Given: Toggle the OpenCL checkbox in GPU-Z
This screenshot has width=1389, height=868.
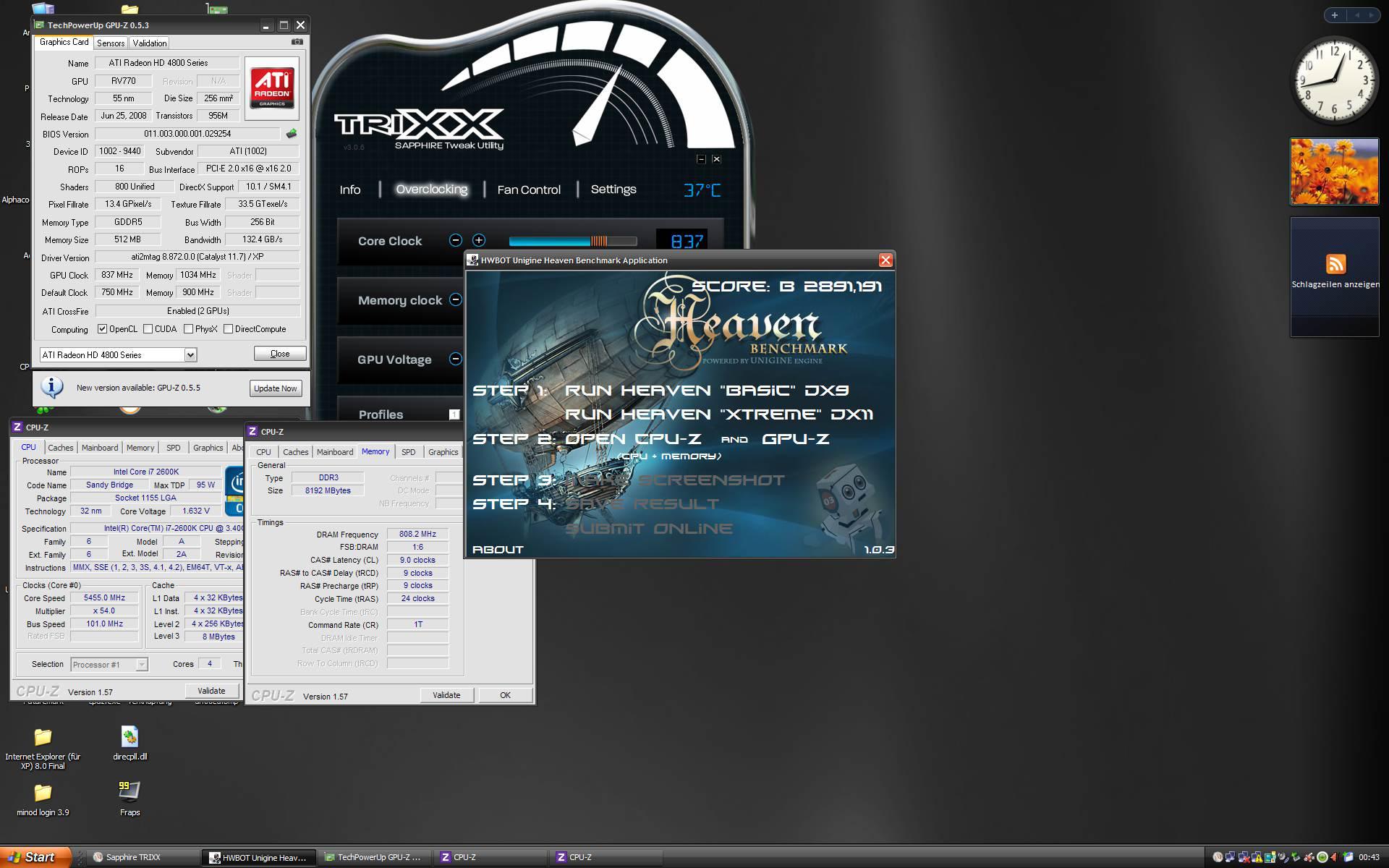Looking at the screenshot, I should point(102,329).
